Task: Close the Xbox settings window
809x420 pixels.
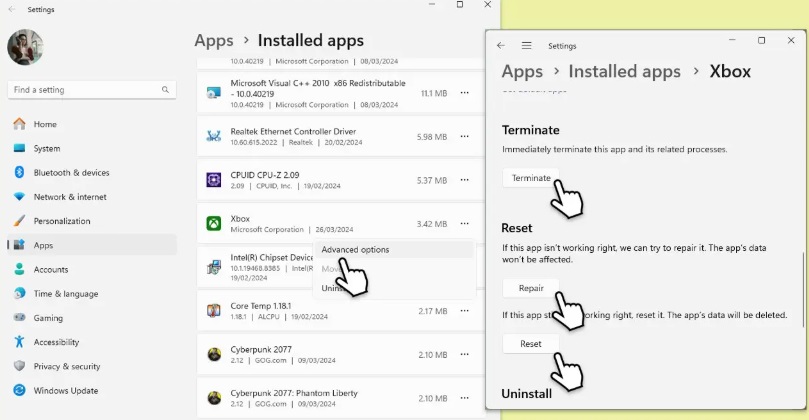Action: pos(791,40)
